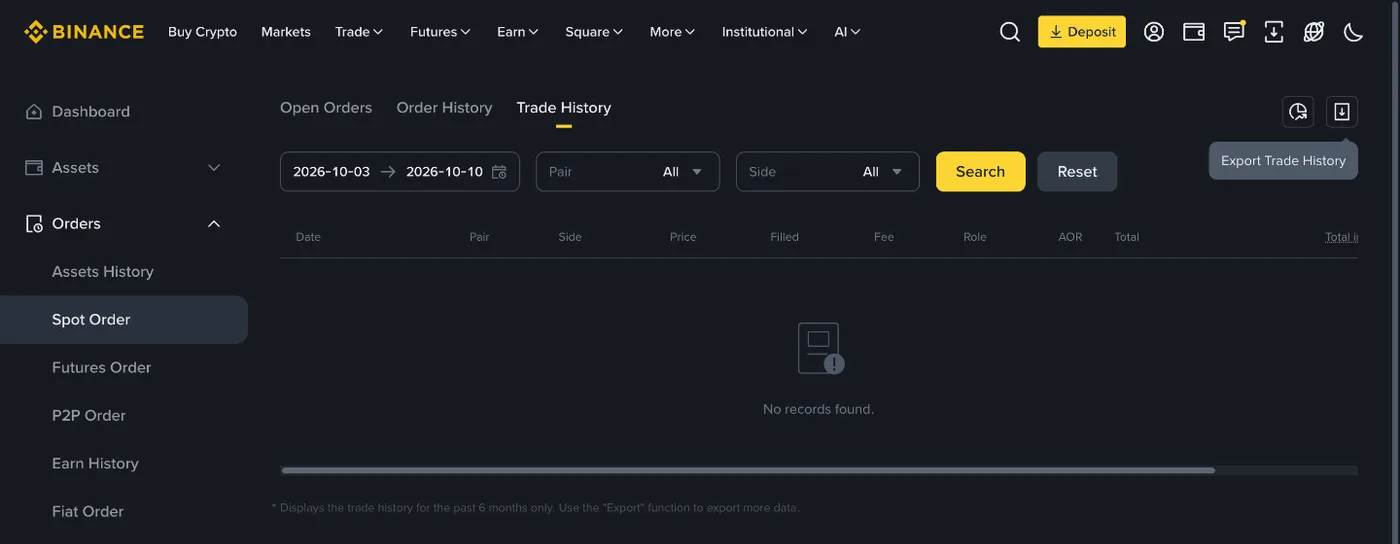Select Spot Order in sidebar

pyautogui.click(x=124, y=320)
